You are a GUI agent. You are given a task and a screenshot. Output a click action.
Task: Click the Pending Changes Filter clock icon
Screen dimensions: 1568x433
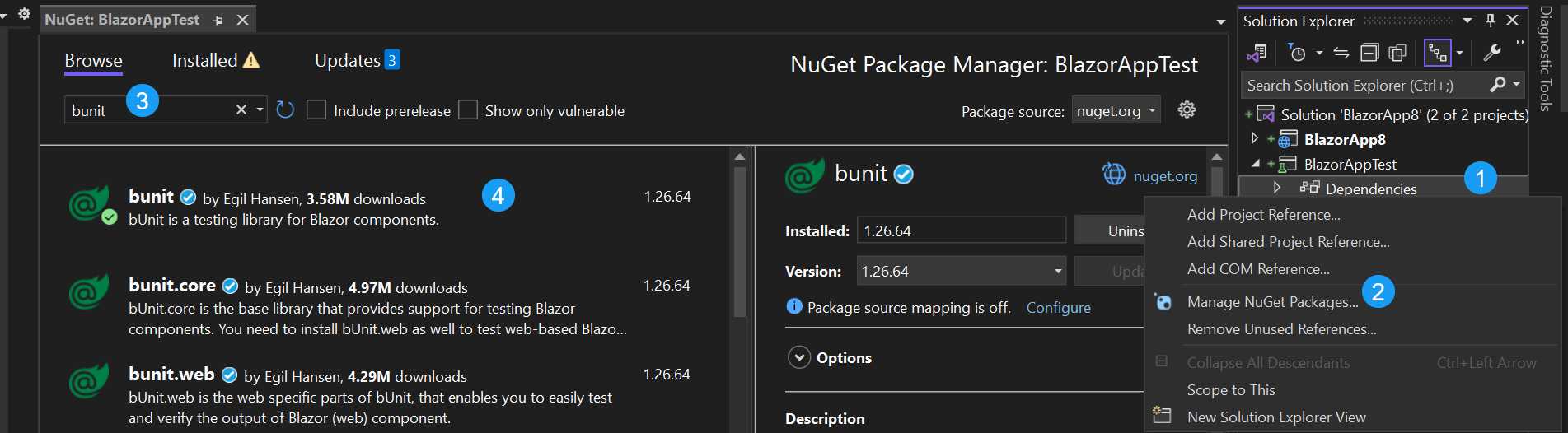1297,54
